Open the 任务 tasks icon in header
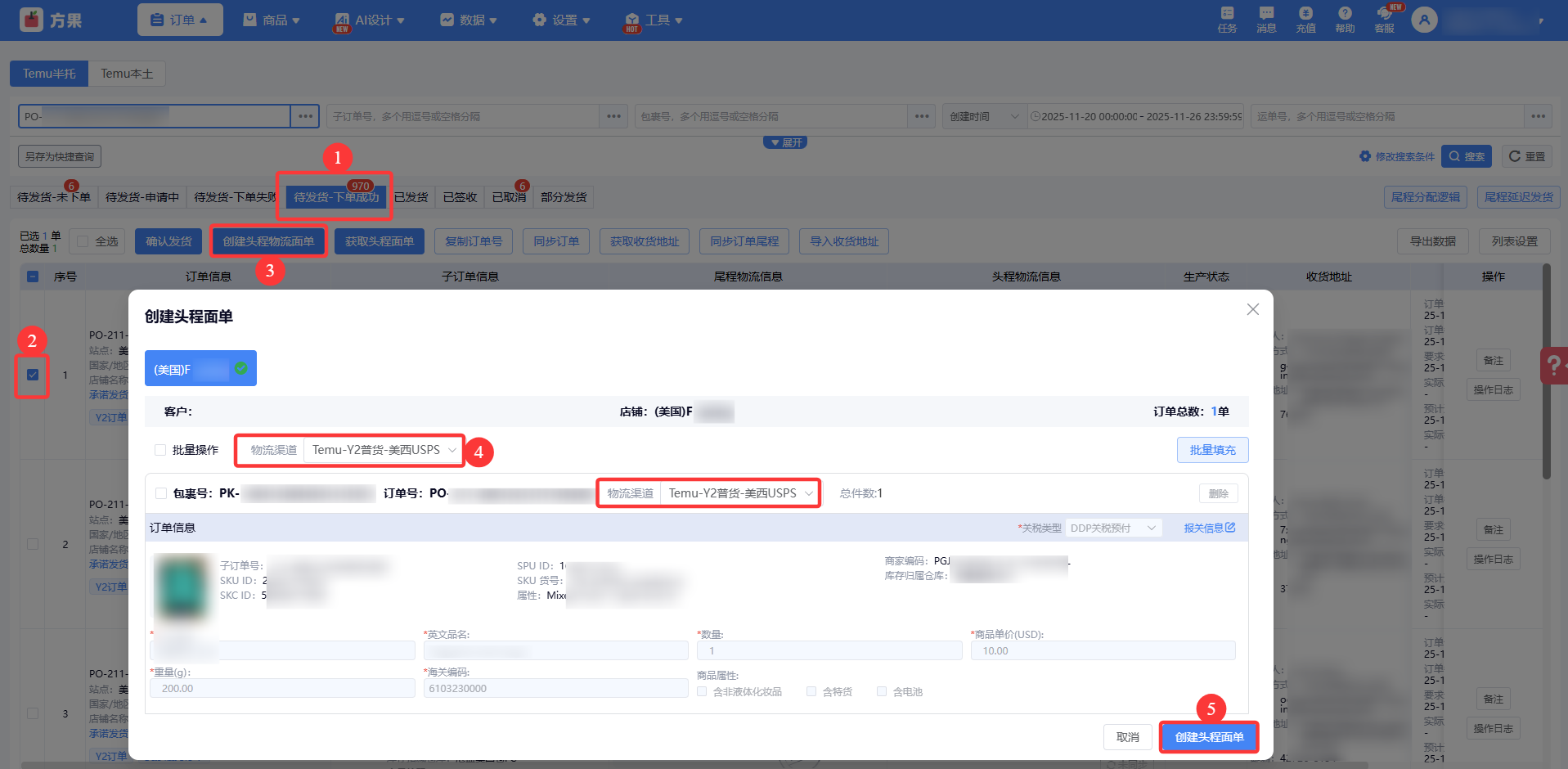 click(x=1227, y=20)
